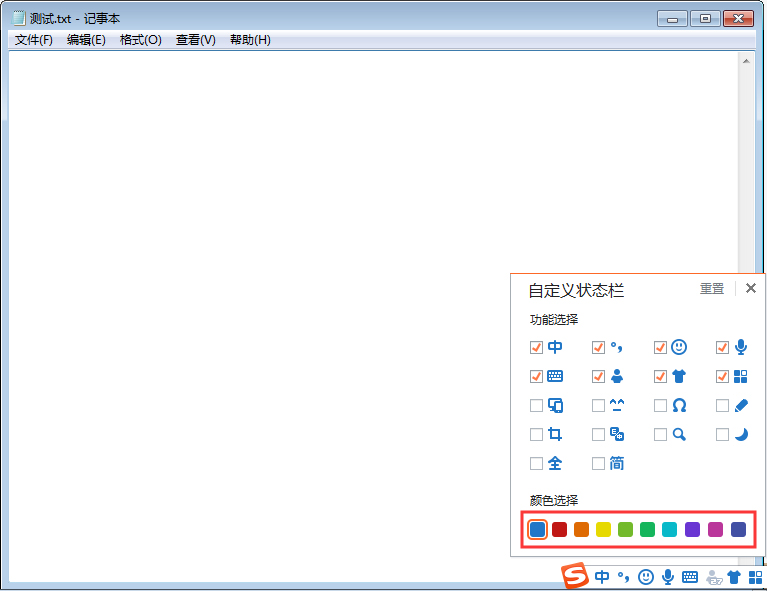Open the toolbox grid icon on status bar
This screenshot has height=591, width=767.
(756, 577)
